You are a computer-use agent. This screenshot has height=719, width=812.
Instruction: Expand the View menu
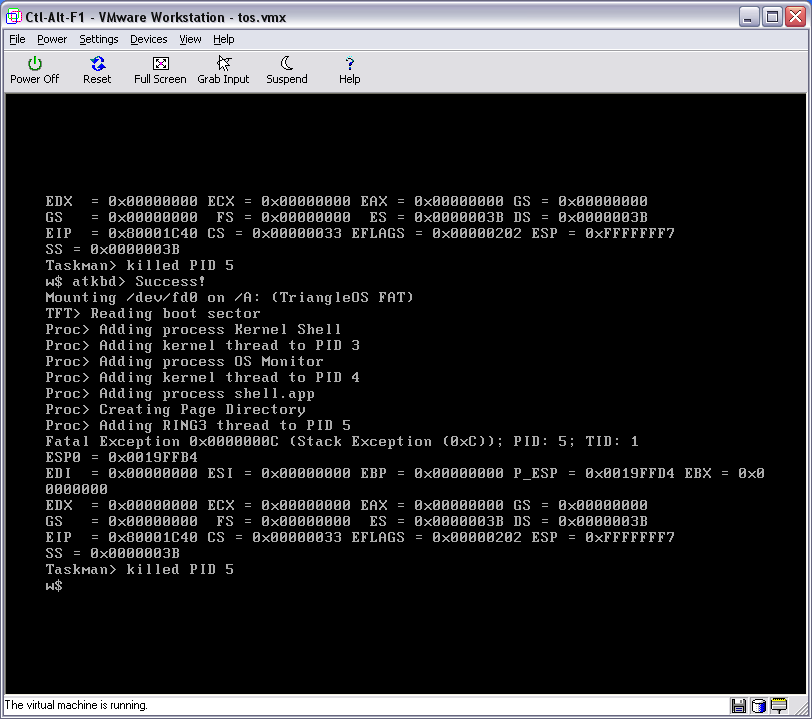point(190,39)
